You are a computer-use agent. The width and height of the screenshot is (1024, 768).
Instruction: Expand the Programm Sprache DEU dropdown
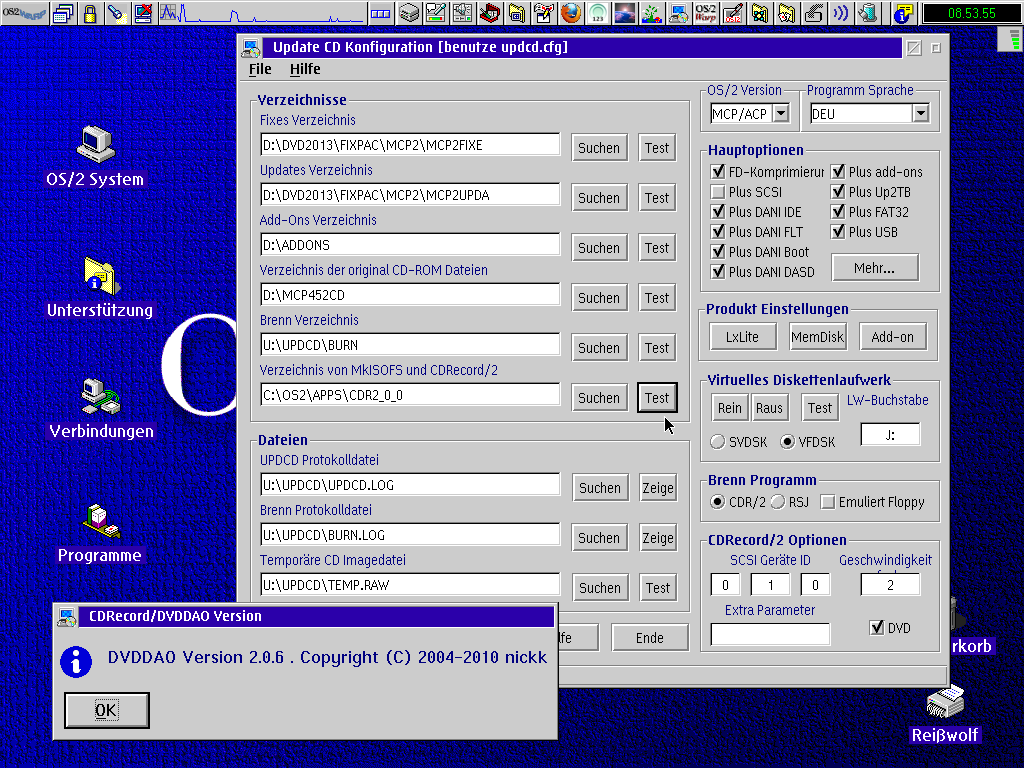tap(920, 114)
